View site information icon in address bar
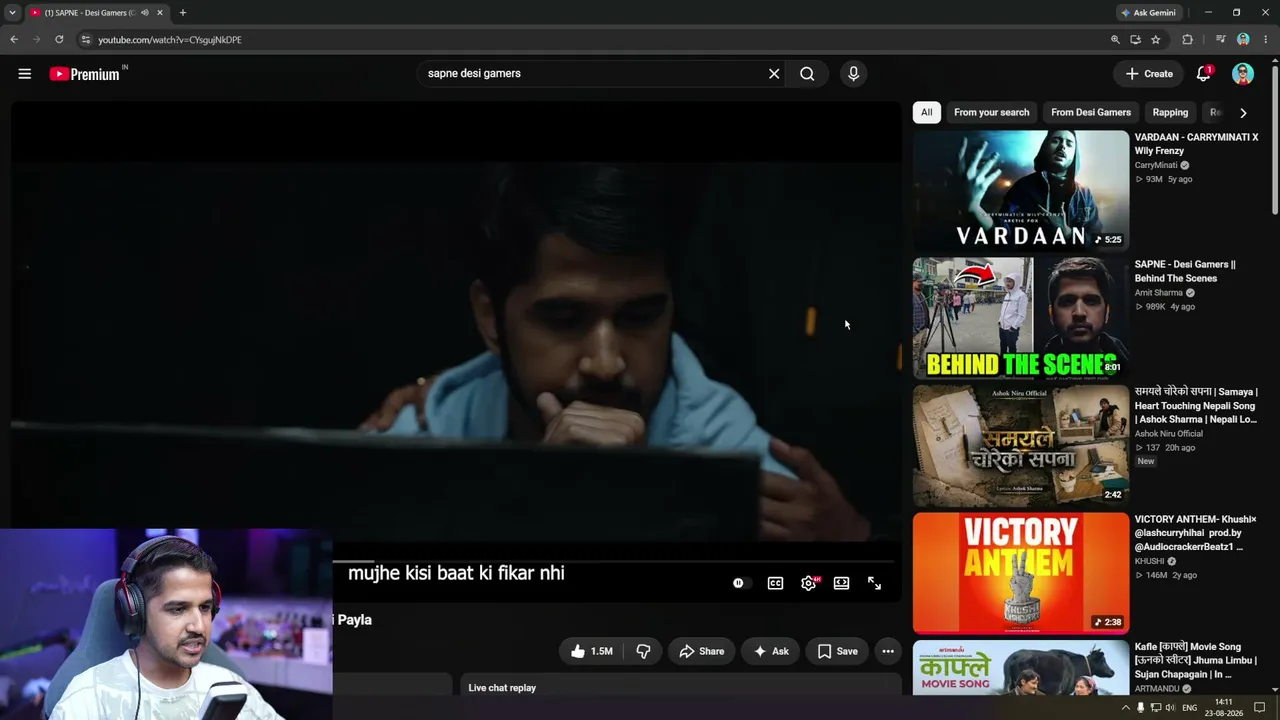The image size is (1280, 720). [x=86, y=40]
